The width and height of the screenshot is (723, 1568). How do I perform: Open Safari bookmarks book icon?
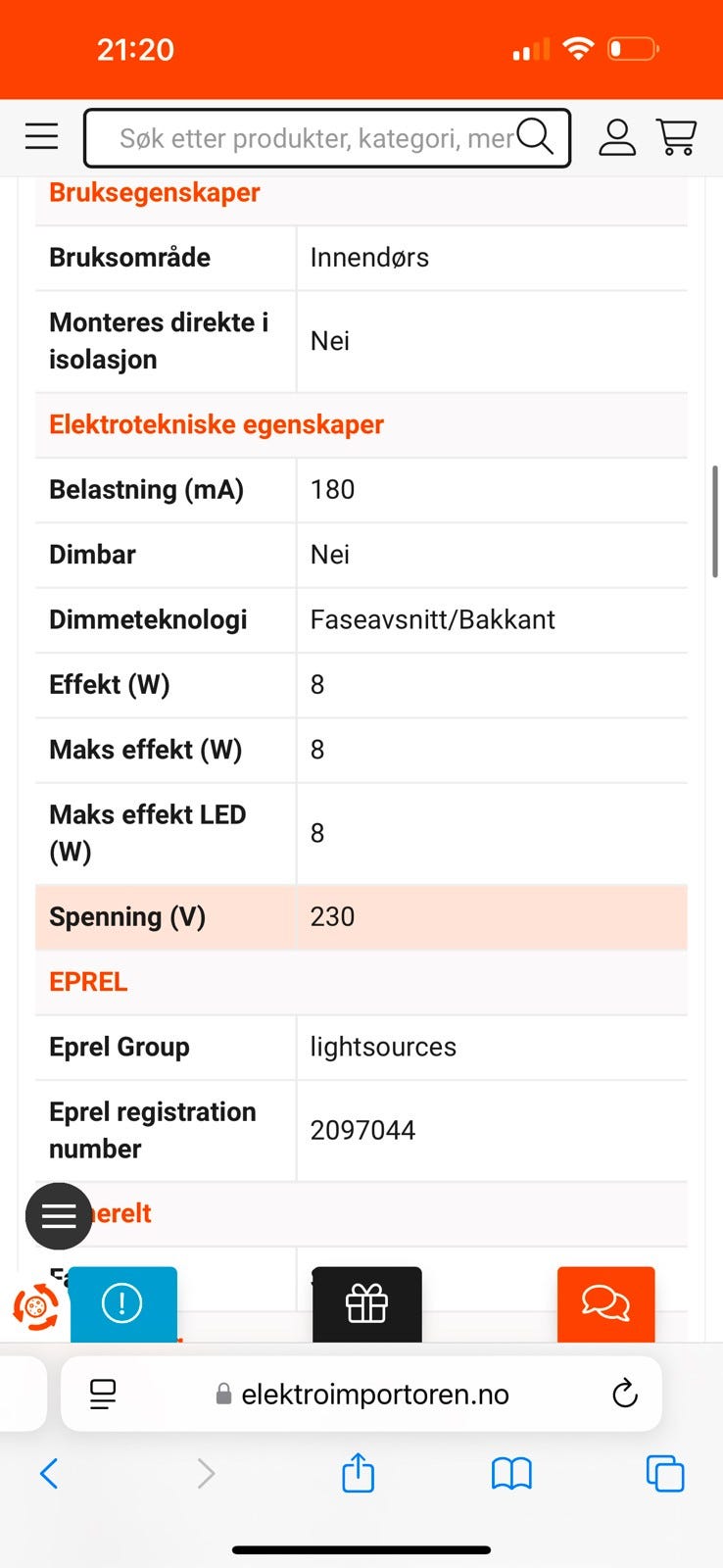click(511, 1473)
